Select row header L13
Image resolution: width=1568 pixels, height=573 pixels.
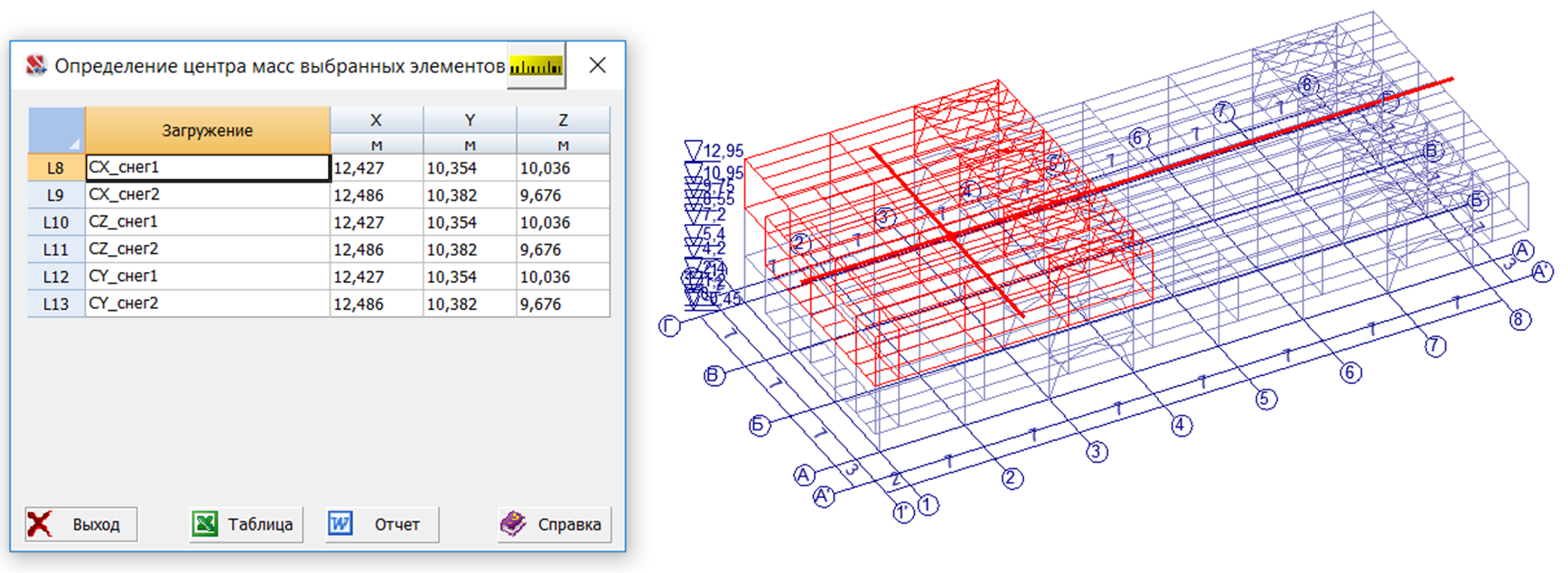pyautogui.click(x=56, y=305)
